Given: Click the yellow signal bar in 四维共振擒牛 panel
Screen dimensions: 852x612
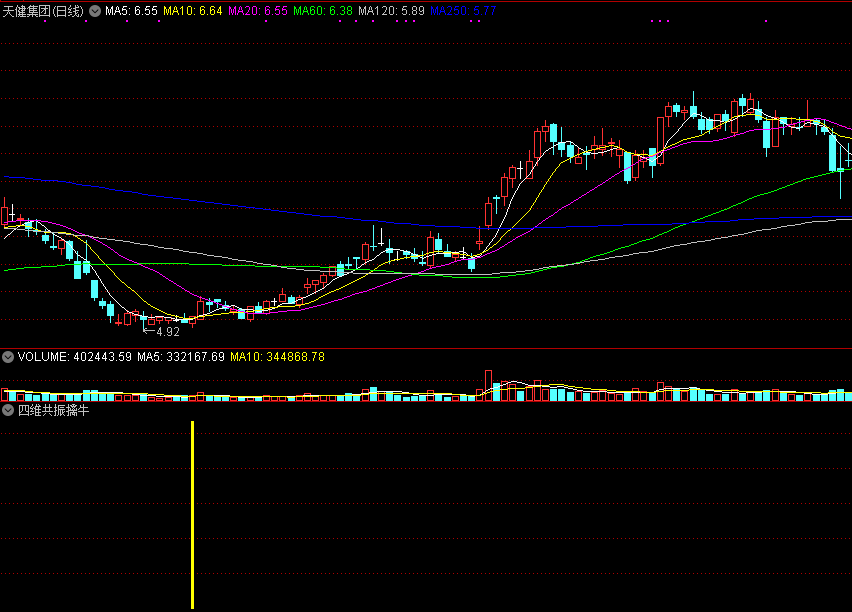Looking at the screenshot, I should tap(192, 515).
